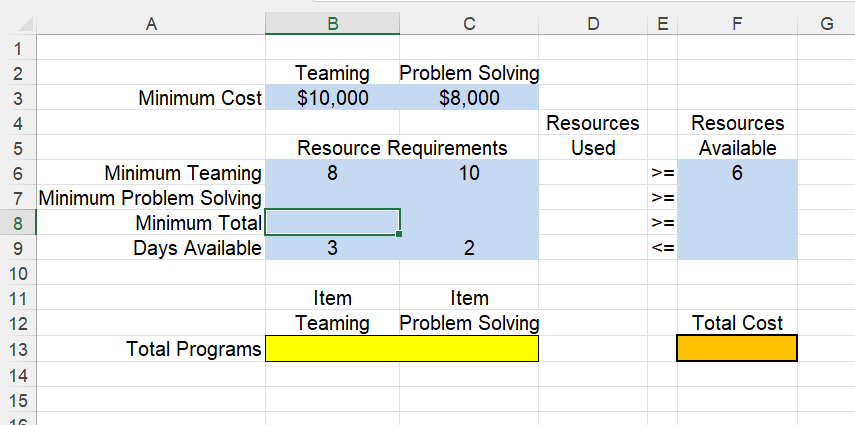Viewport: 855px width, 425px height.
Task: Select column B header
Action: tap(333, 23)
